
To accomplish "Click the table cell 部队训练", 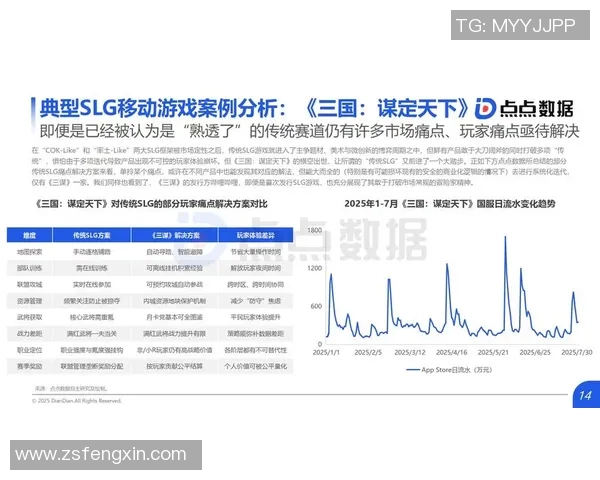I will 29,268.
